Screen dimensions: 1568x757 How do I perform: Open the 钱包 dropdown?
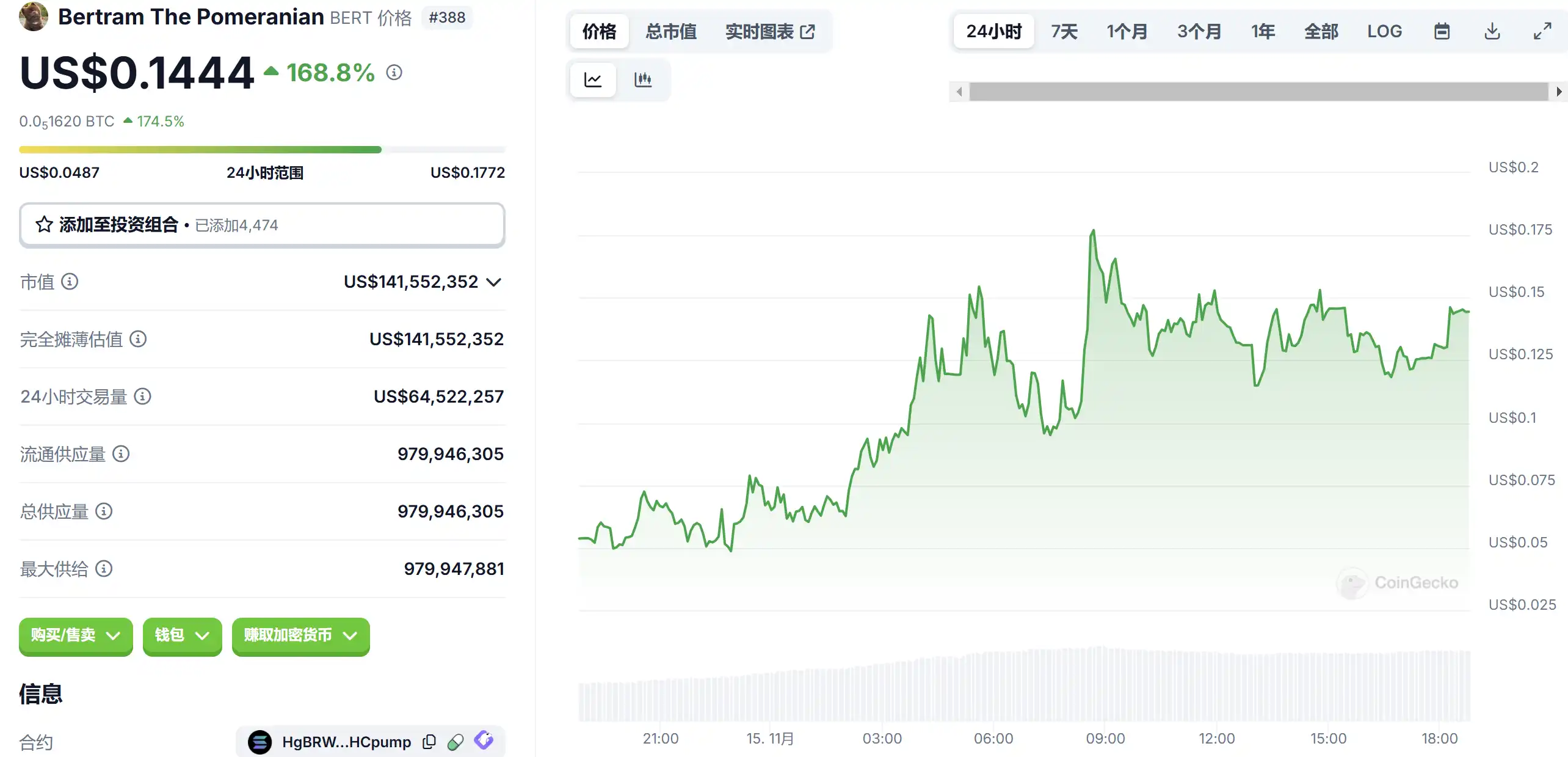pyautogui.click(x=182, y=635)
